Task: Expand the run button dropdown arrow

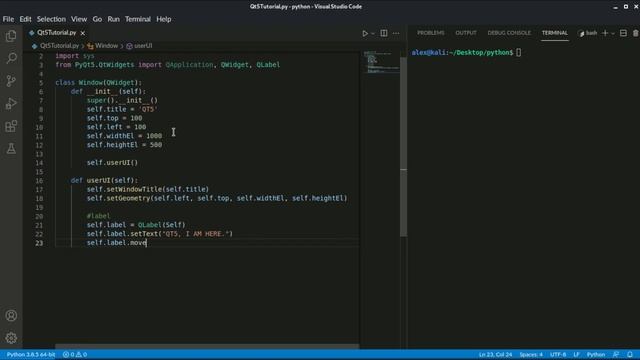Action: (x=373, y=33)
